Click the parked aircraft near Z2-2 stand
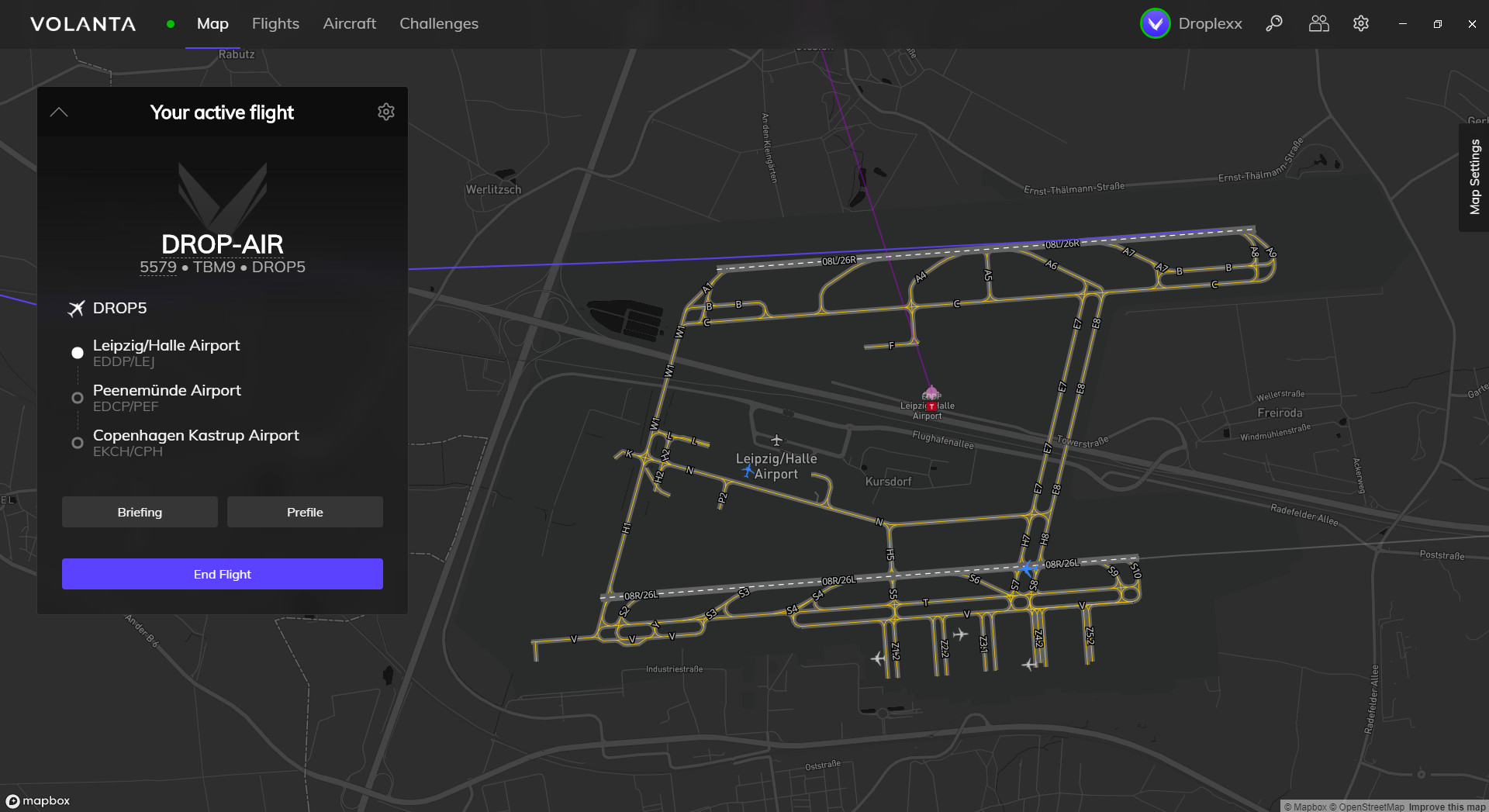The height and width of the screenshot is (812, 1489). (x=961, y=634)
